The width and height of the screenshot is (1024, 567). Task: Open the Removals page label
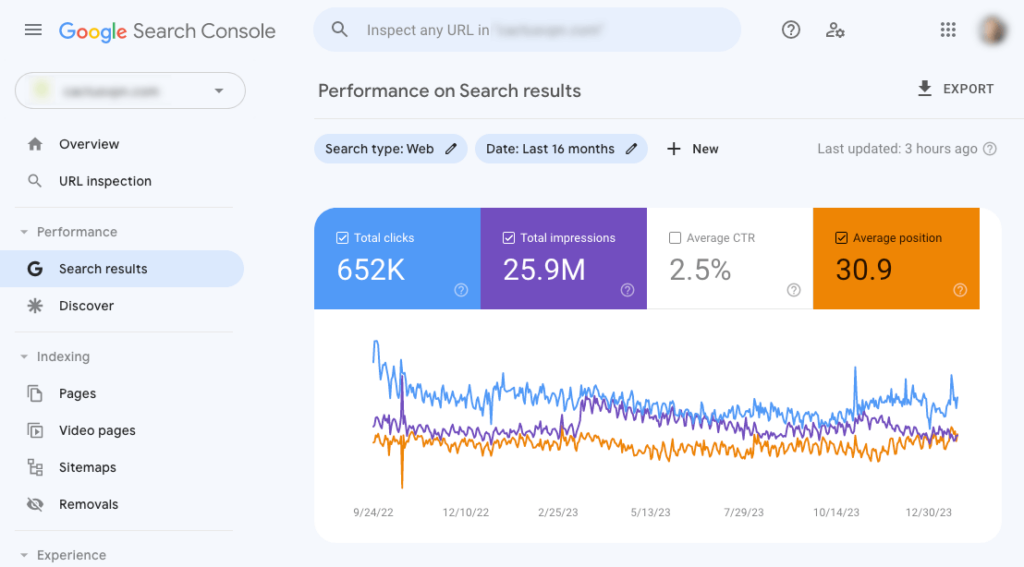[x=88, y=504]
